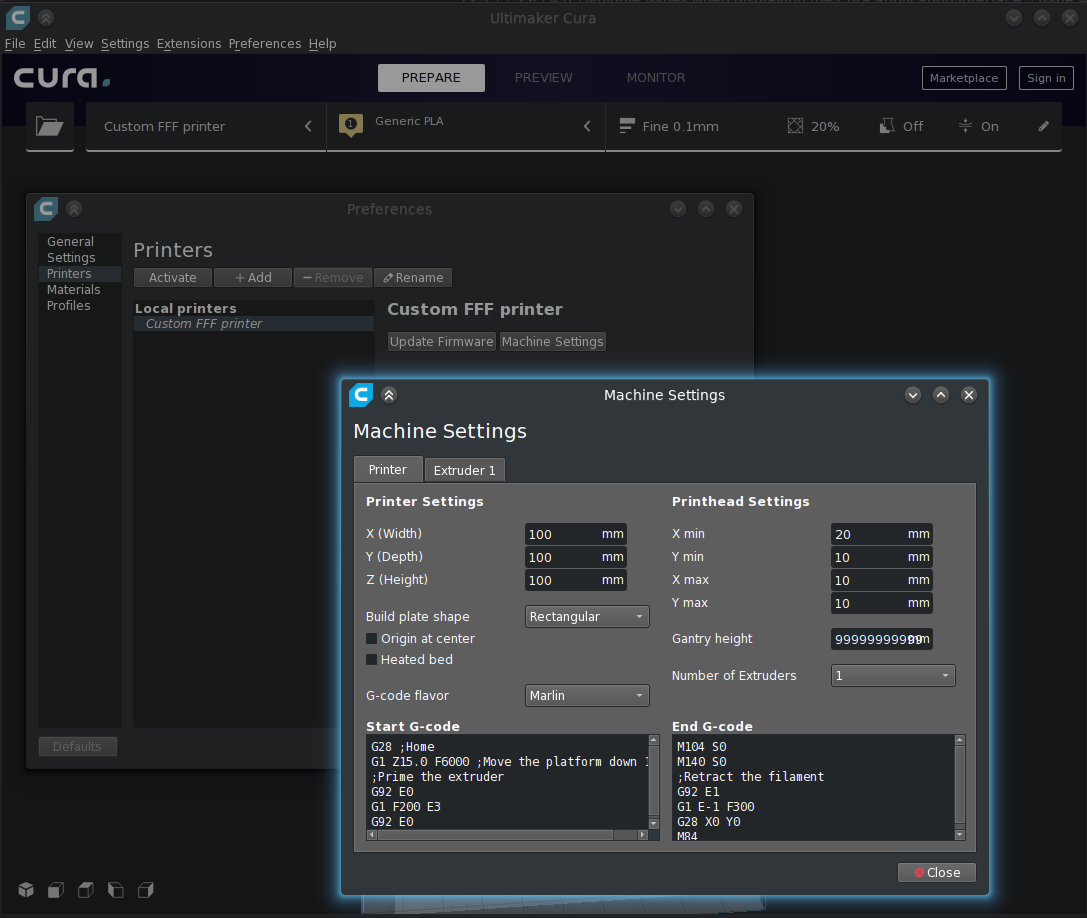This screenshot has width=1087, height=918.
Task: Switch to Extruder 1 tab
Action: point(464,470)
